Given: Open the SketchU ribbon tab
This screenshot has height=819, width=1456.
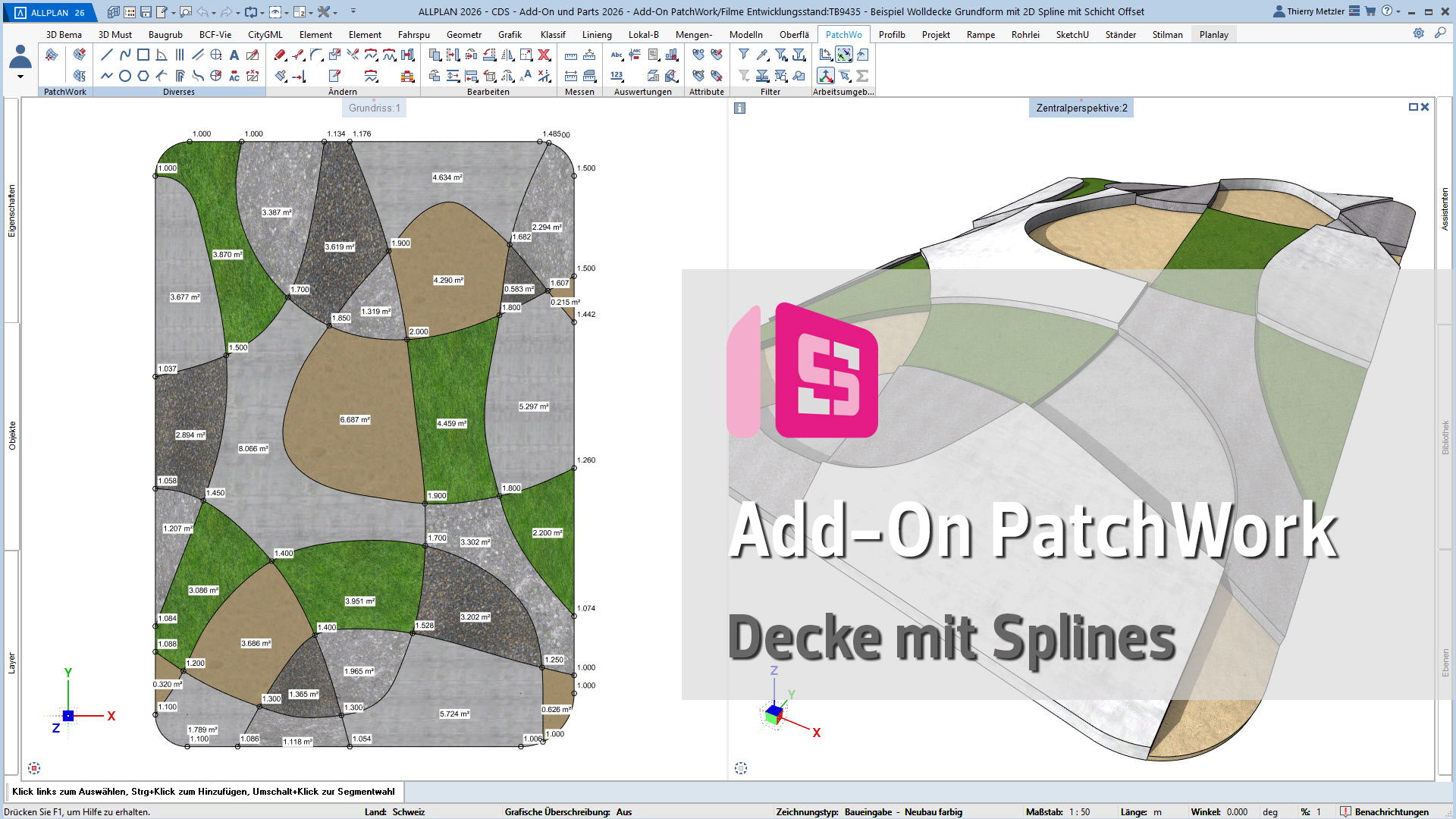Looking at the screenshot, I should coord(1072,34).
